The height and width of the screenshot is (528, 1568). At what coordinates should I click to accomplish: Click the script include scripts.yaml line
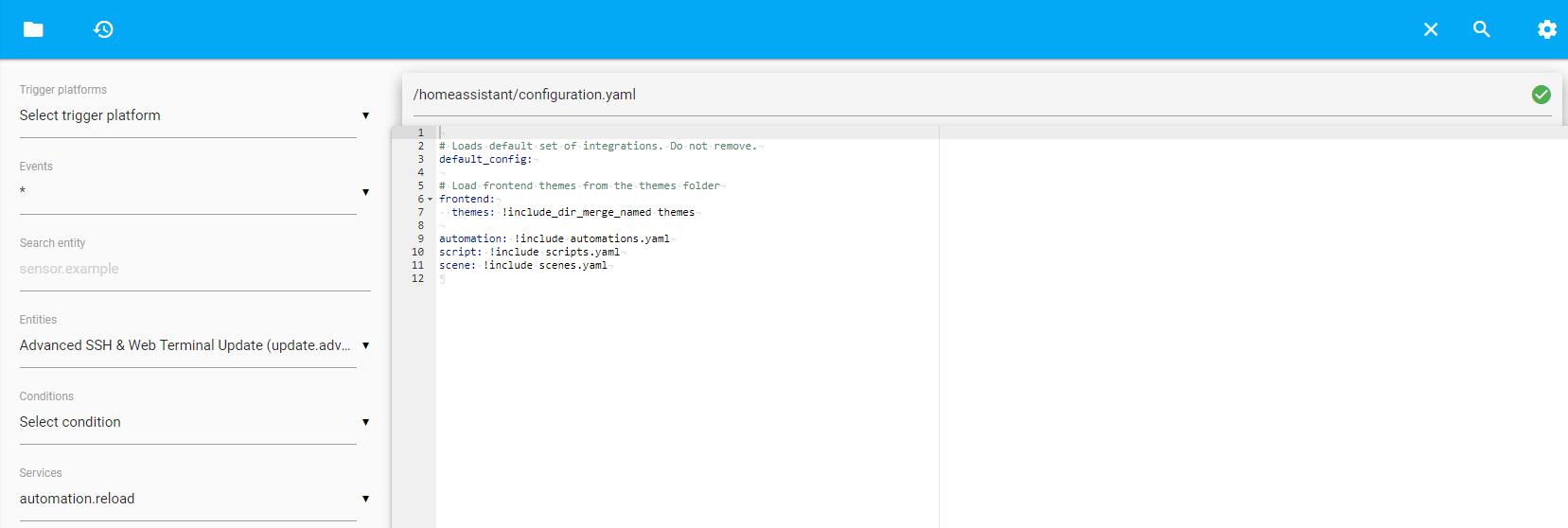coord(529,253)
